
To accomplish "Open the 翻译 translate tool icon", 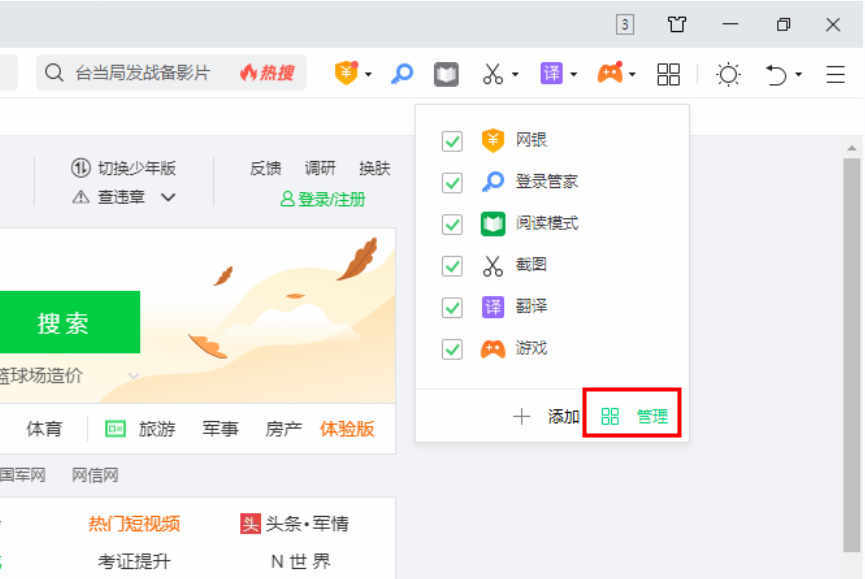I will tap(553, 73).
